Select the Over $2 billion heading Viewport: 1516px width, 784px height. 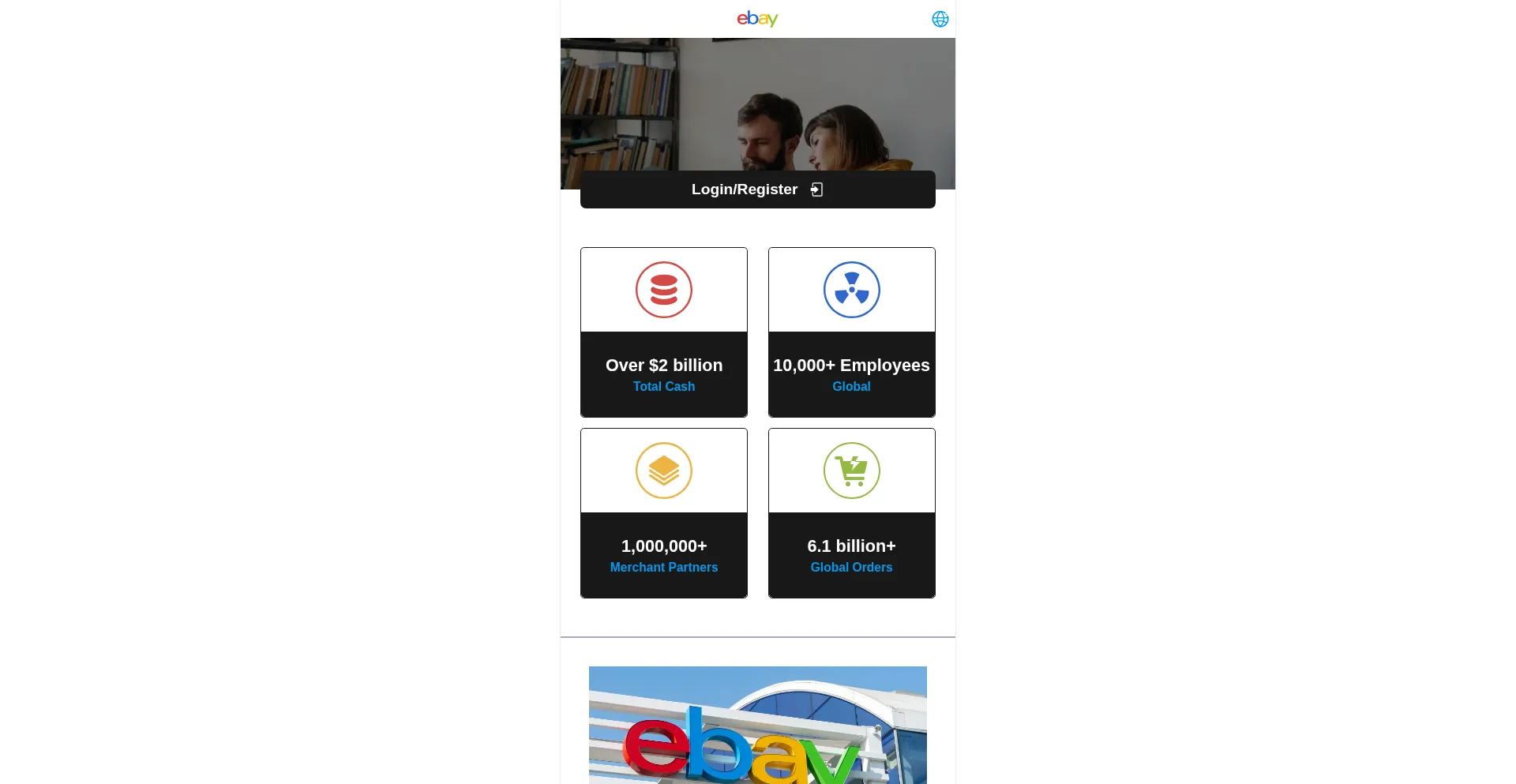[664, 366]
